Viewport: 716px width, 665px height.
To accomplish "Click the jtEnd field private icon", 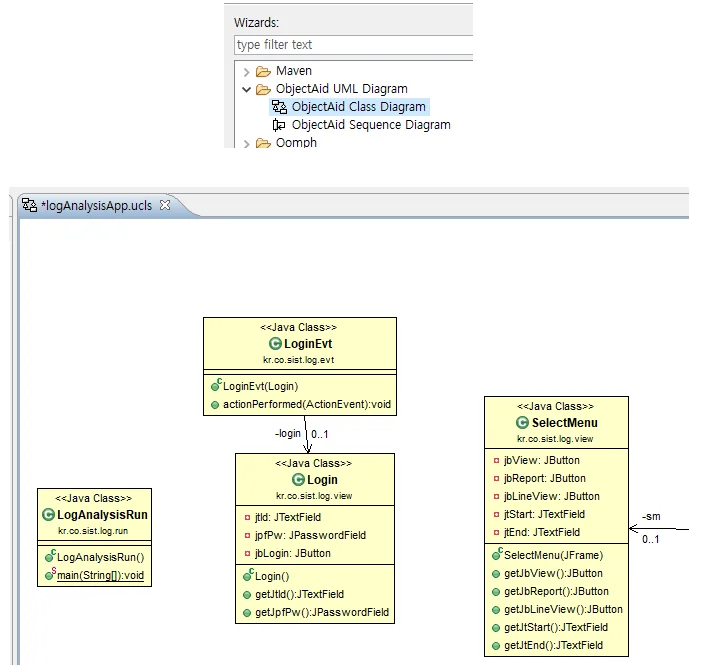I will pos(496,533).
